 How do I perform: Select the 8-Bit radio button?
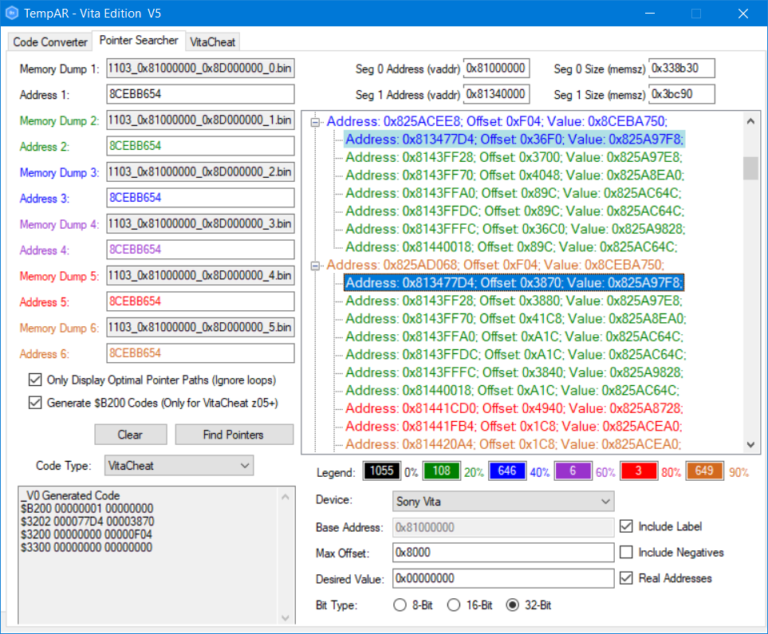[400, 605]
